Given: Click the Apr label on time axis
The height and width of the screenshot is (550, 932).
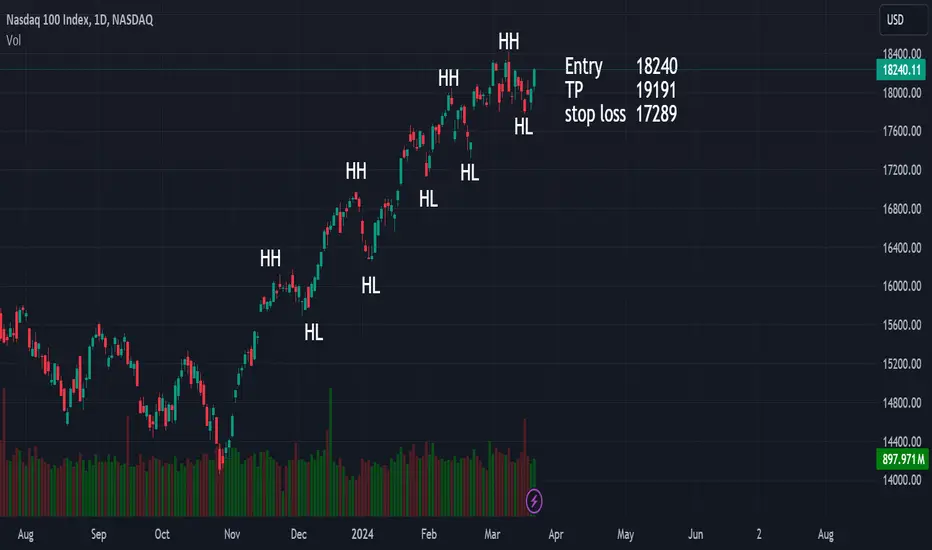Looking at the screenshot, I should [556, 535].
